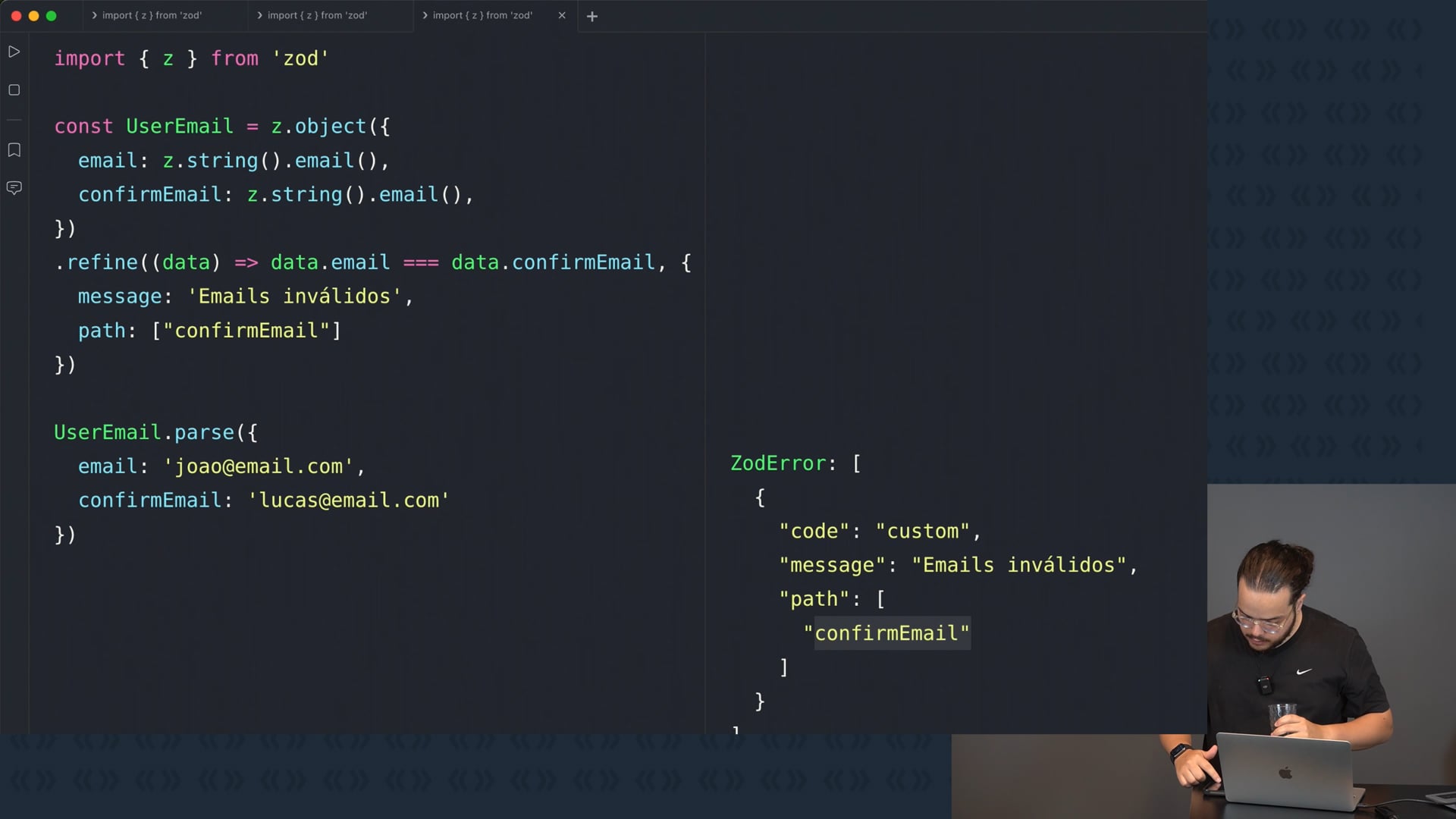
Task: Click the 'Emails inválidos' message in code
Action: click(x=294, y=297)
